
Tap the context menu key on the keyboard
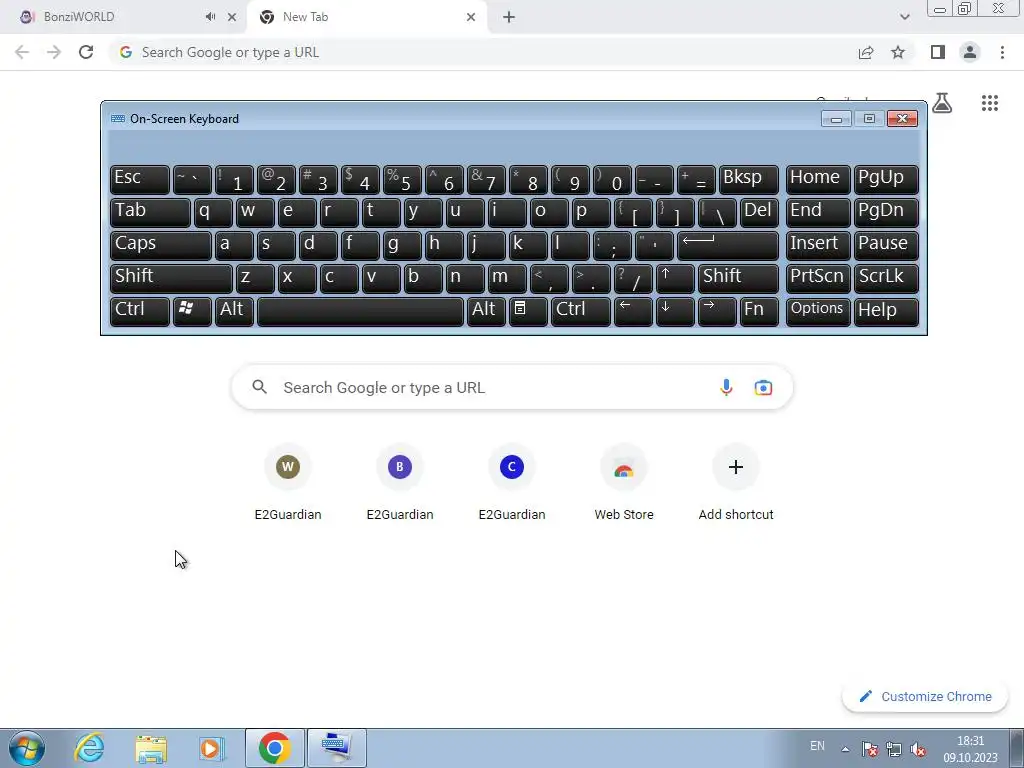(528, 312)
